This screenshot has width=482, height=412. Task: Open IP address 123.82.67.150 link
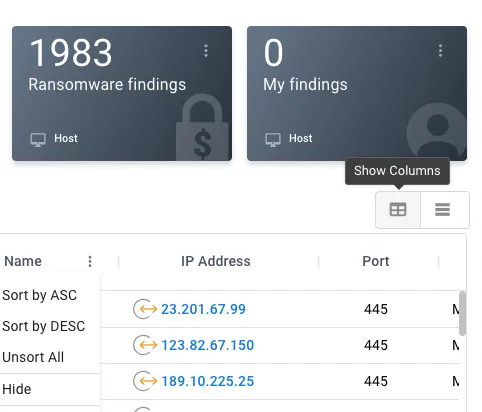coord(208,345)
